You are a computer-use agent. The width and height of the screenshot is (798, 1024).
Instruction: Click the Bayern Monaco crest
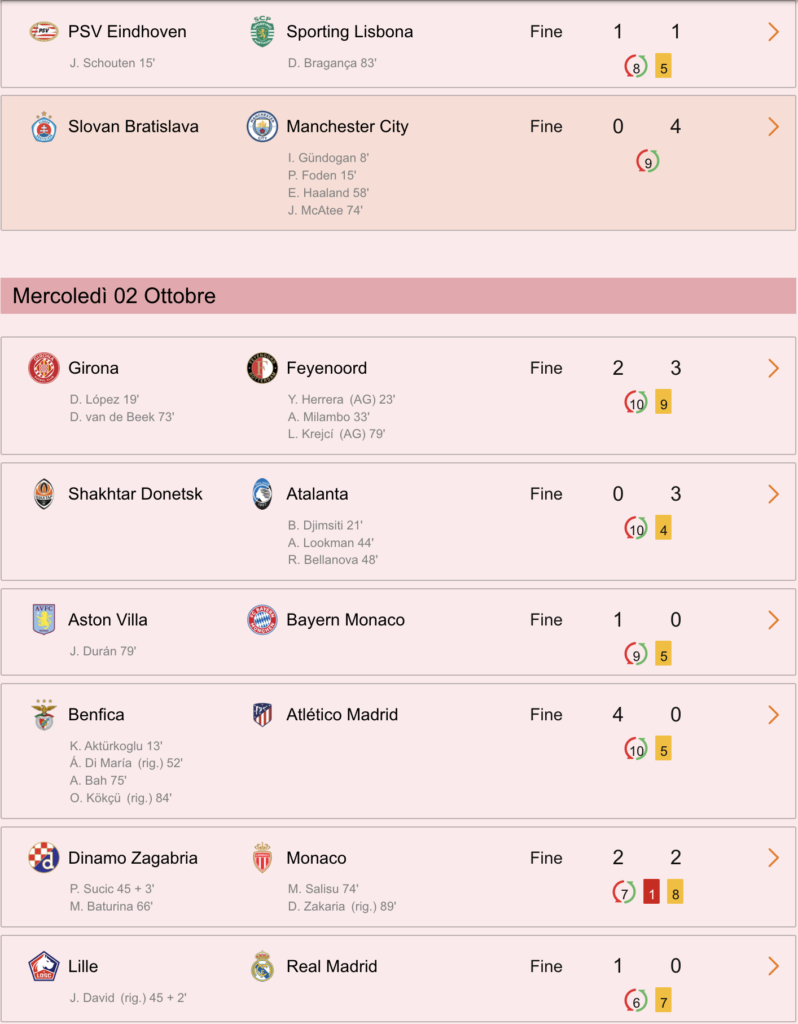[x=263, y=620]
